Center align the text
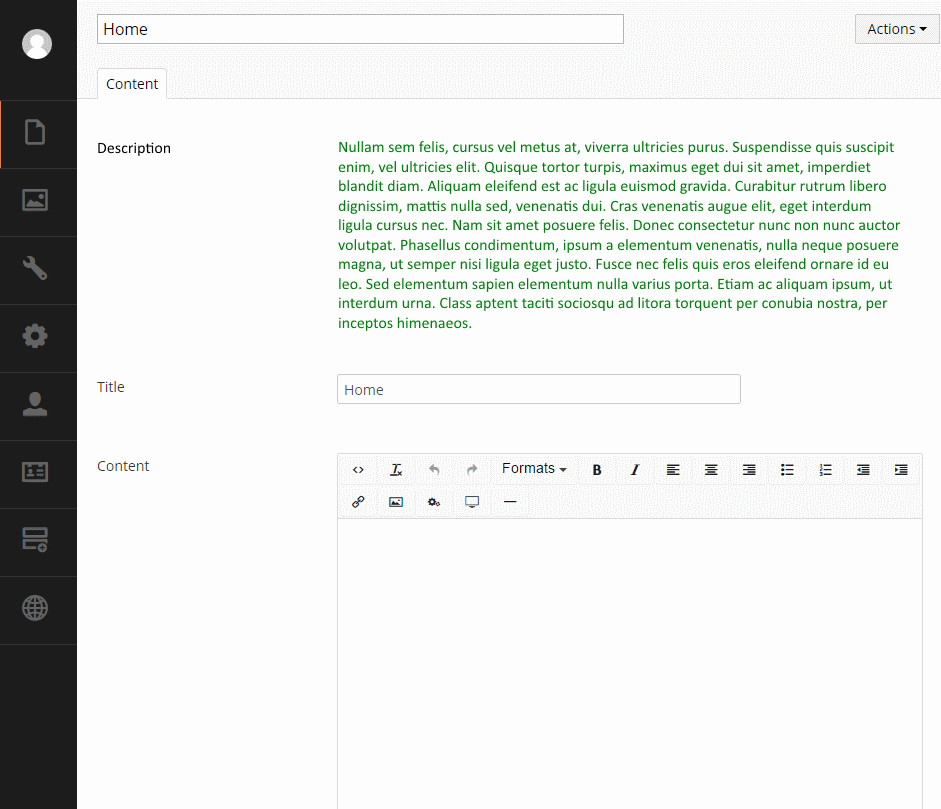This screenshot has width=941, height=809. [x=711, y=470]
